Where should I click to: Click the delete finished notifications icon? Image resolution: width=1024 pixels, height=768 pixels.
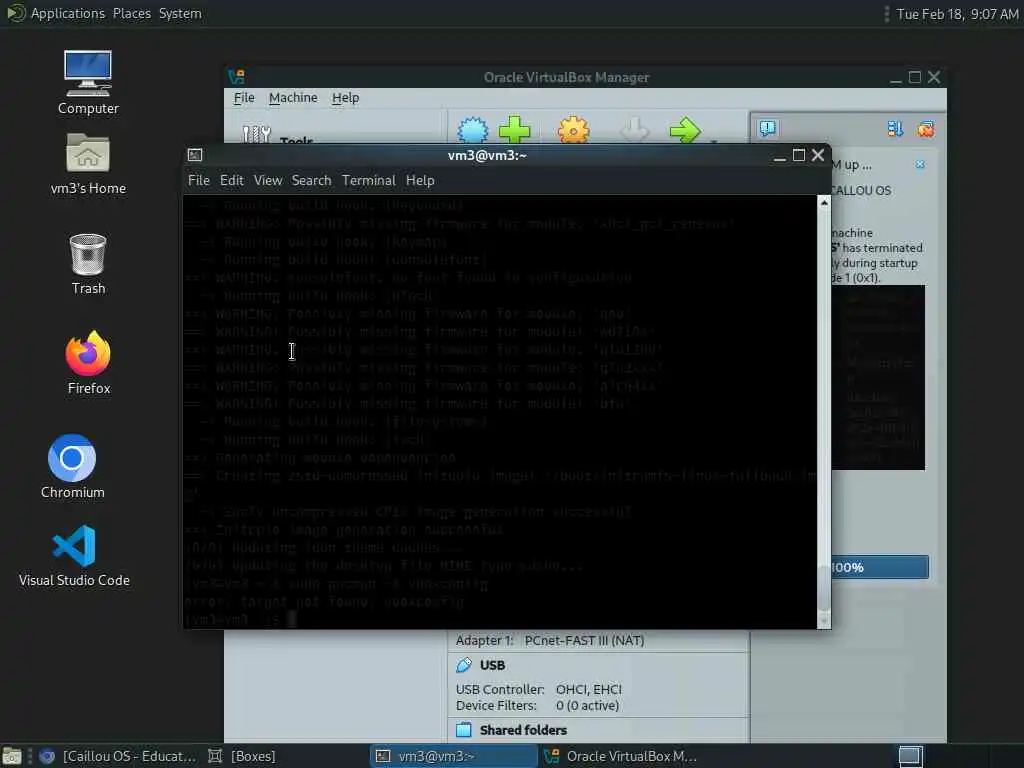(925, 129)
